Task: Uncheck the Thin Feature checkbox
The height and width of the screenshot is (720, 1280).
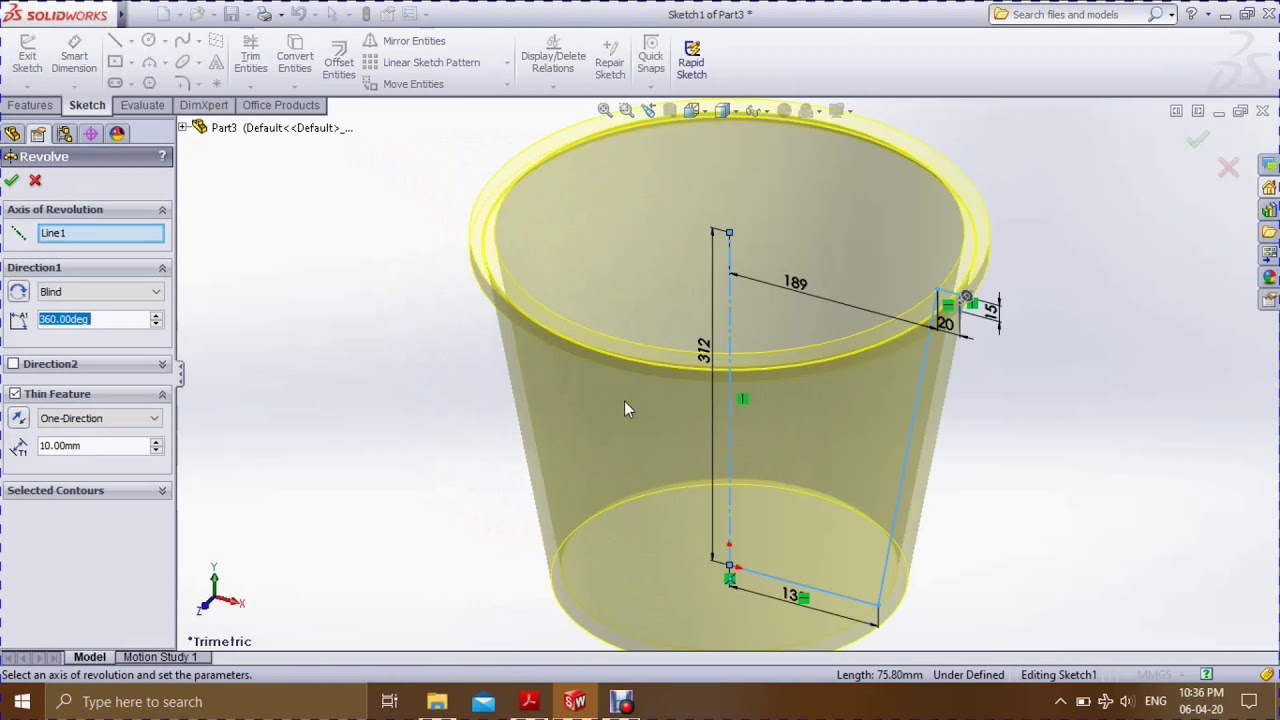Action: coord(14,394)
